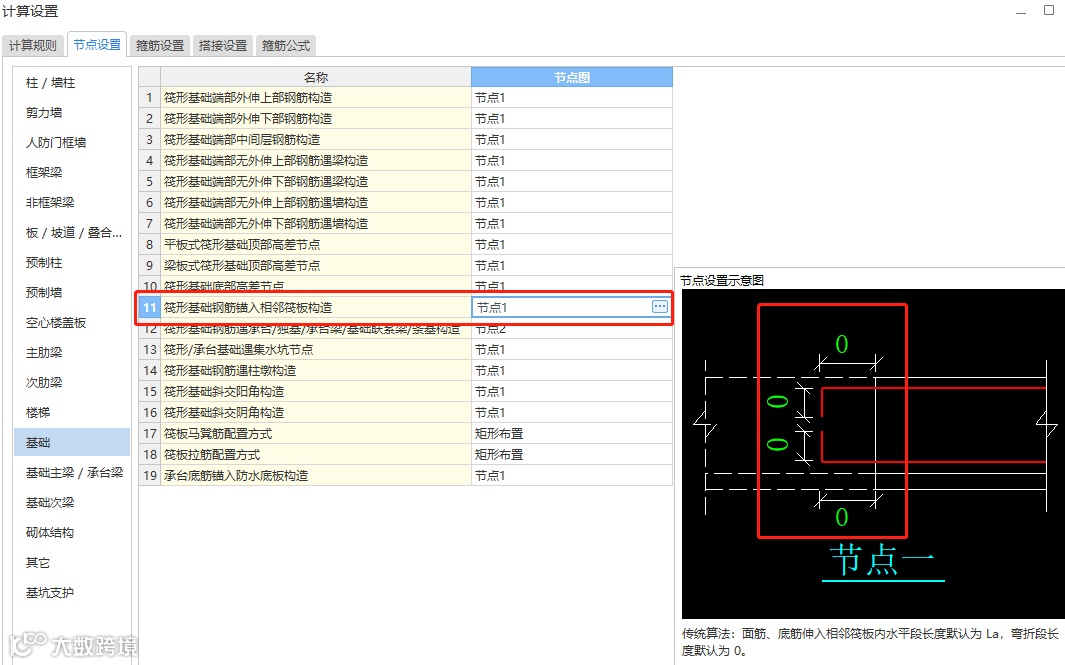1065x665 pixels.
Task: Select 柱 / 墙柱 in the sidebar
Action: click(x=50, y=83)
